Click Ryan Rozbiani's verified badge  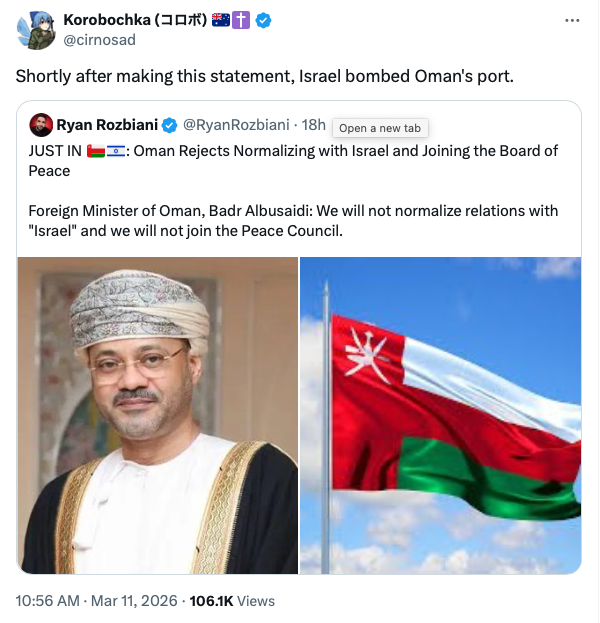coord(170,125)
